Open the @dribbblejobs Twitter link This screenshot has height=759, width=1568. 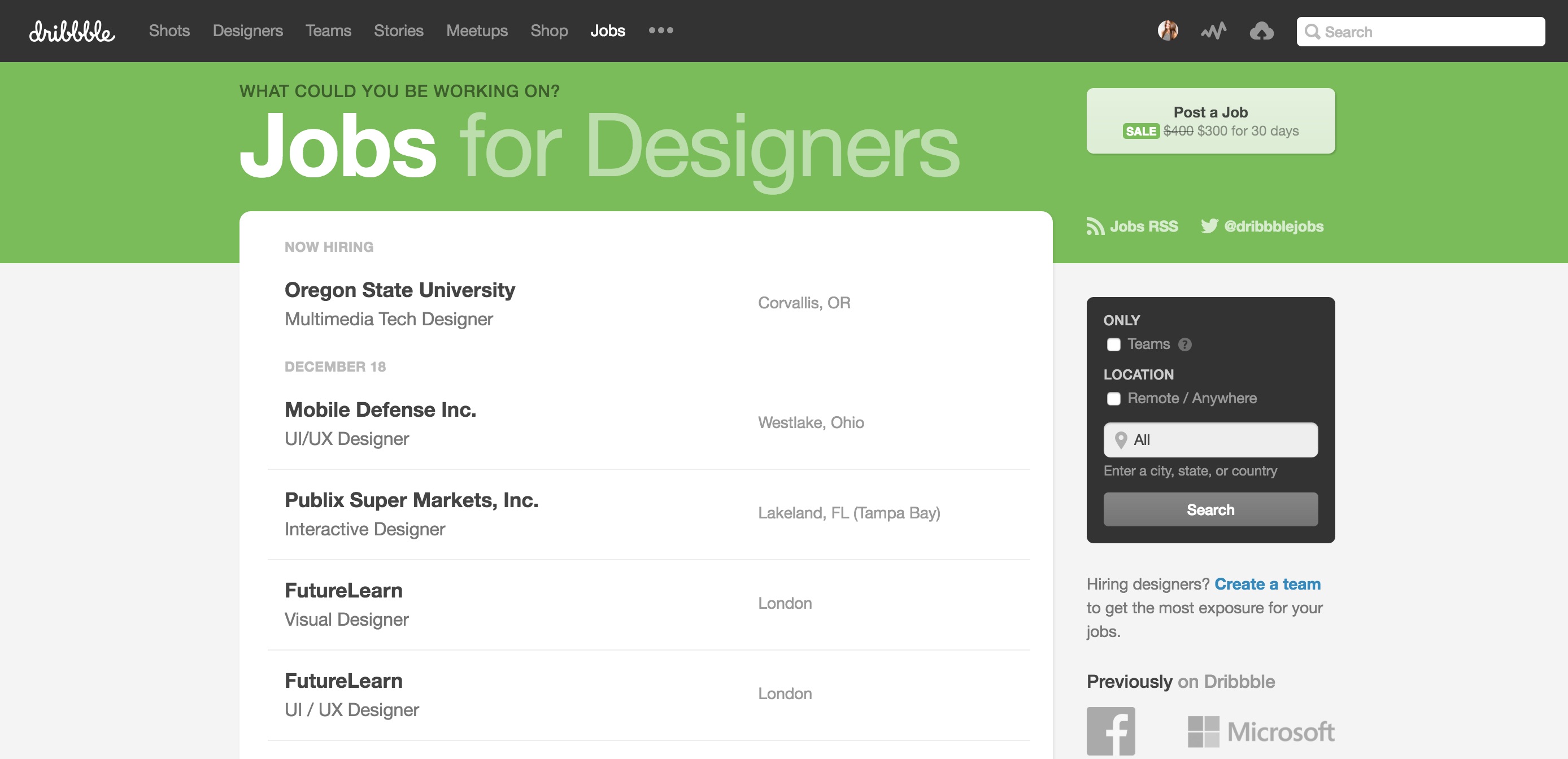(x=1262, y=226)
